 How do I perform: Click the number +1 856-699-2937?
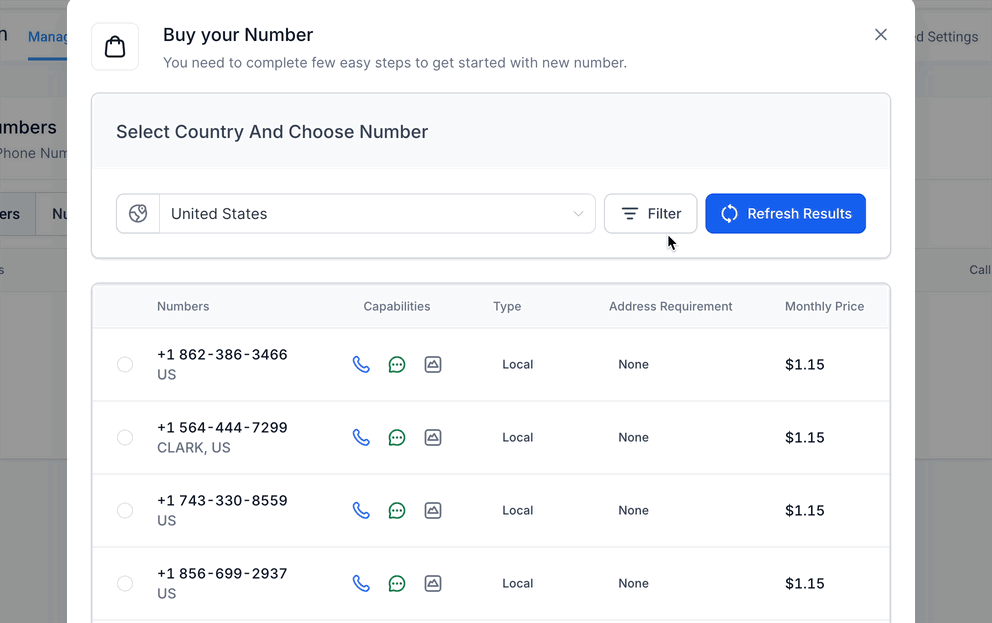222,574
